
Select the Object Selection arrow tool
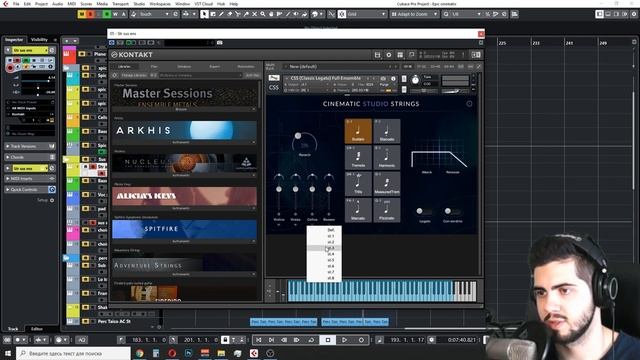tap(204, 14)
